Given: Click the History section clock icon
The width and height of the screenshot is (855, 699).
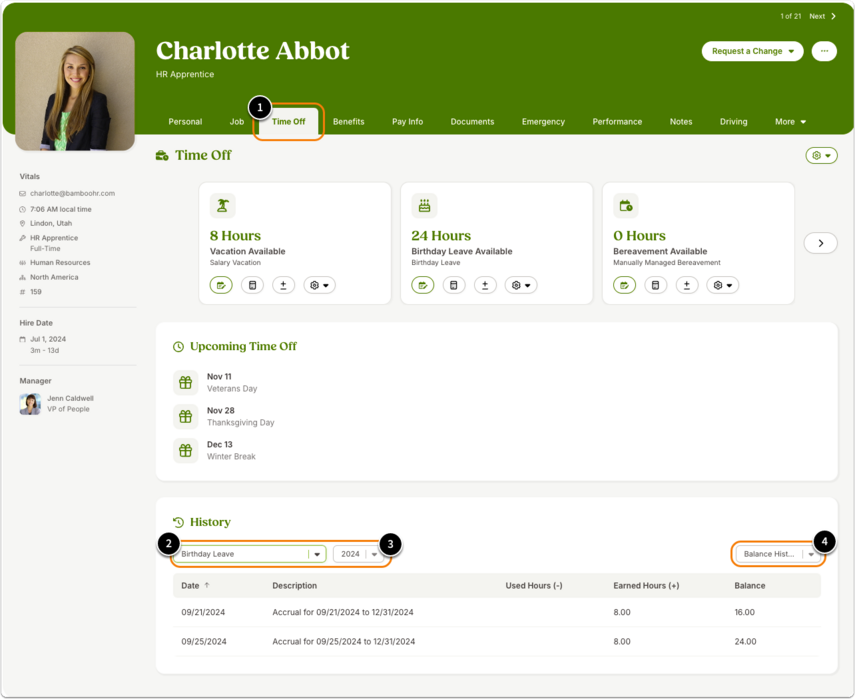Looking at the screenshot, I should pyautogui.click(x=178, y=522).
